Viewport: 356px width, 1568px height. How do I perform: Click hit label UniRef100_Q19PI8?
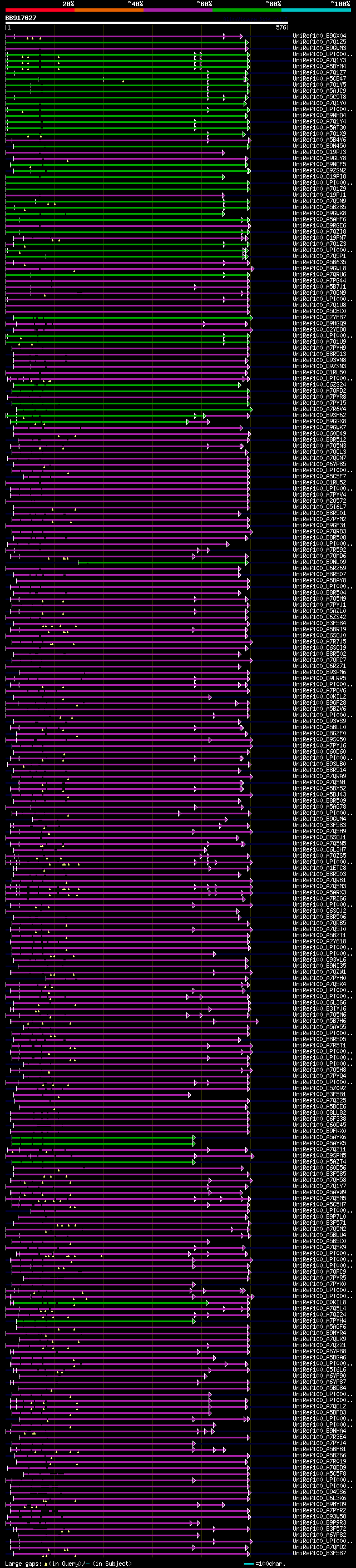[319, 176]
